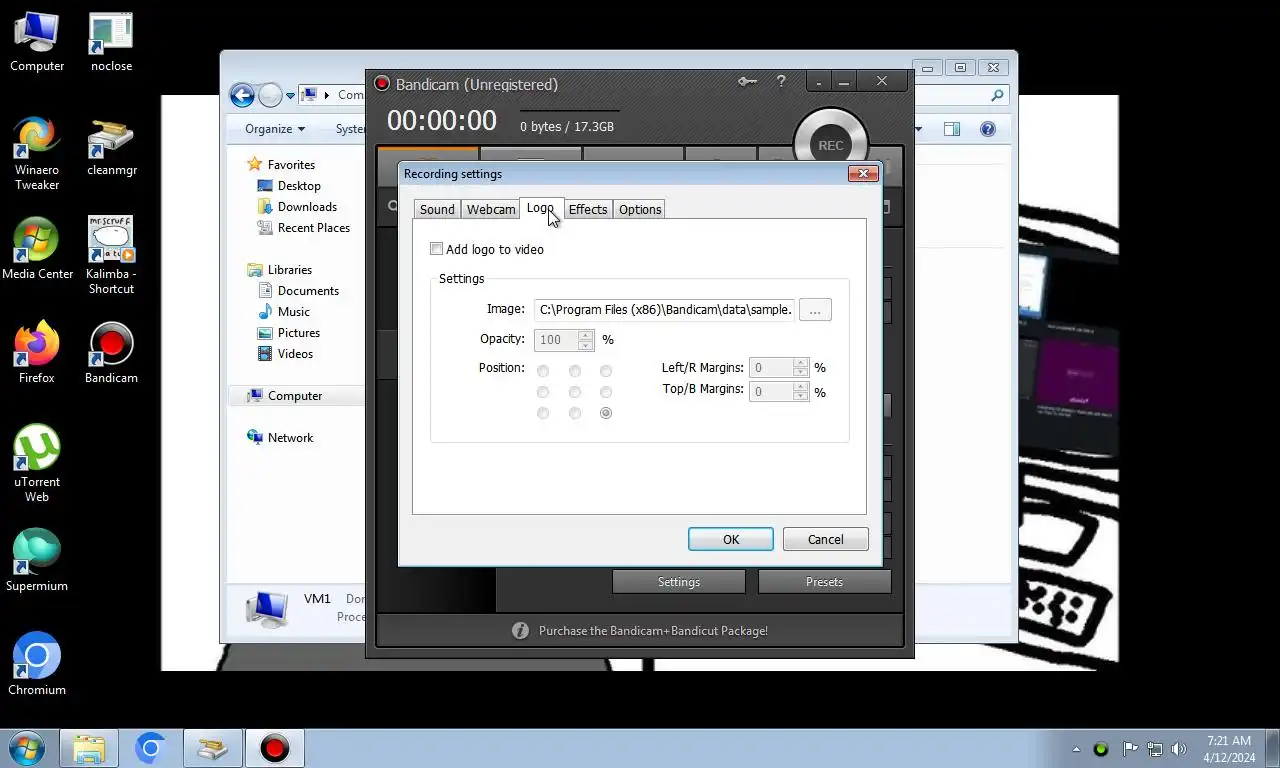
Task: Click the Bandicam Settings button
Action: coord(679,582)
